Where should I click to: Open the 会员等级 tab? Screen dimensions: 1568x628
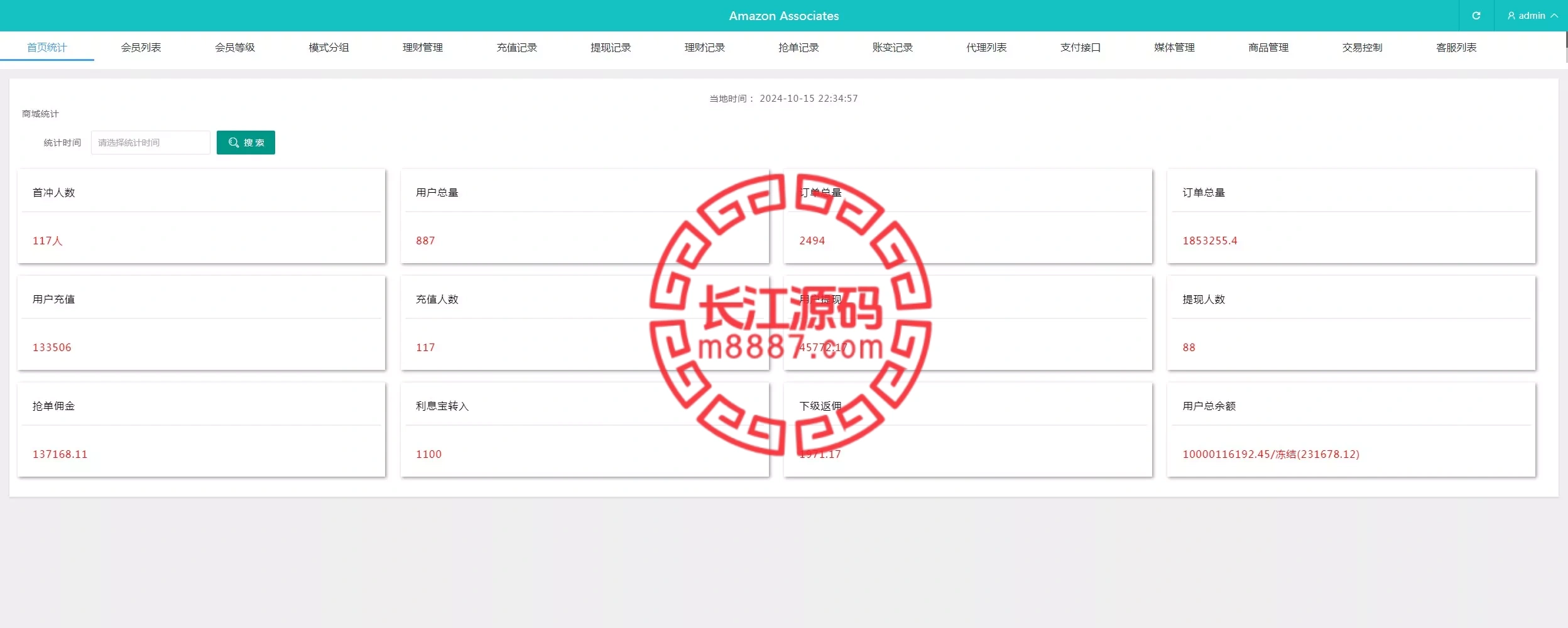[235, 48]
